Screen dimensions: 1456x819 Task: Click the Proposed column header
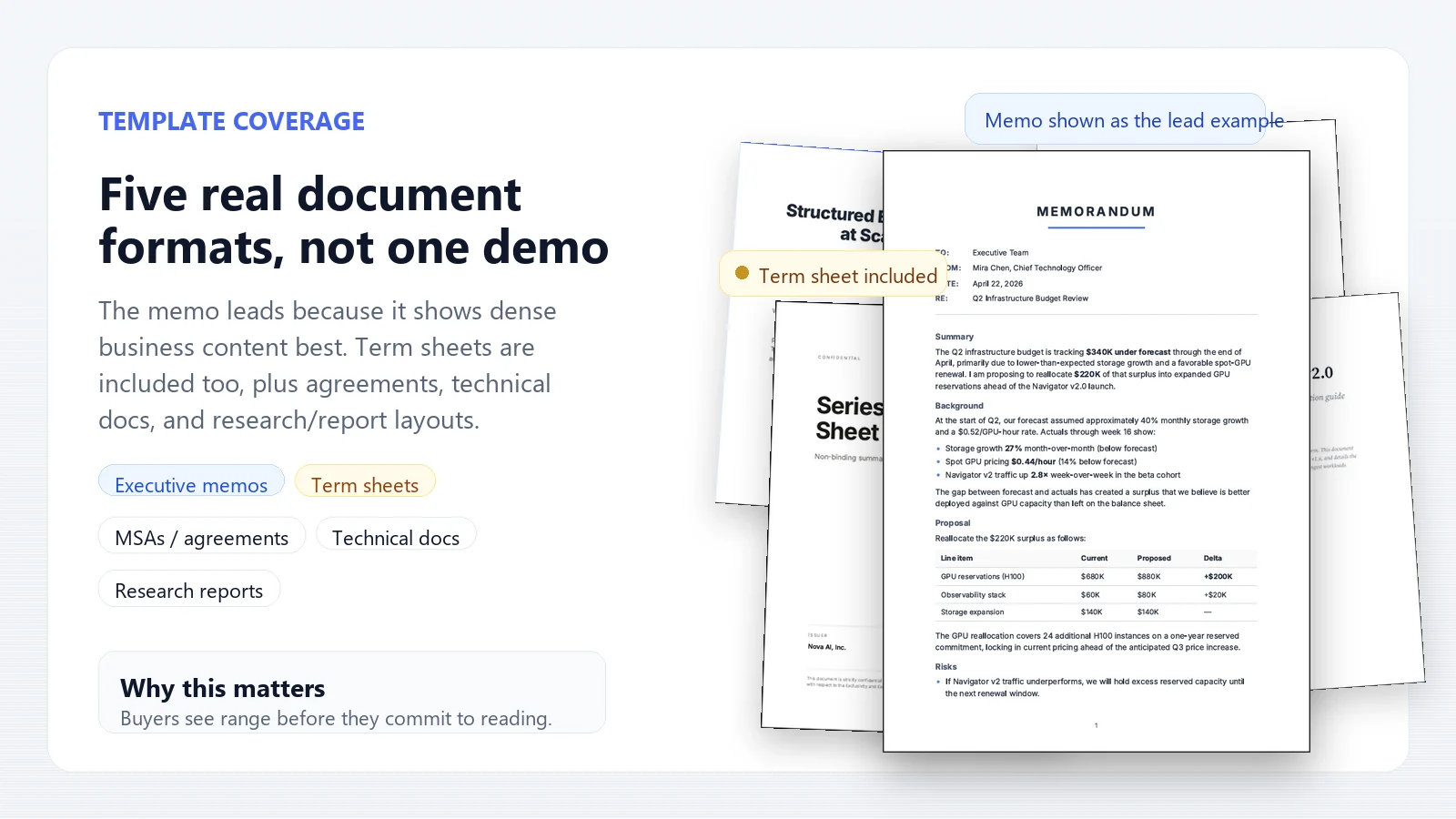coord(1154,558)
